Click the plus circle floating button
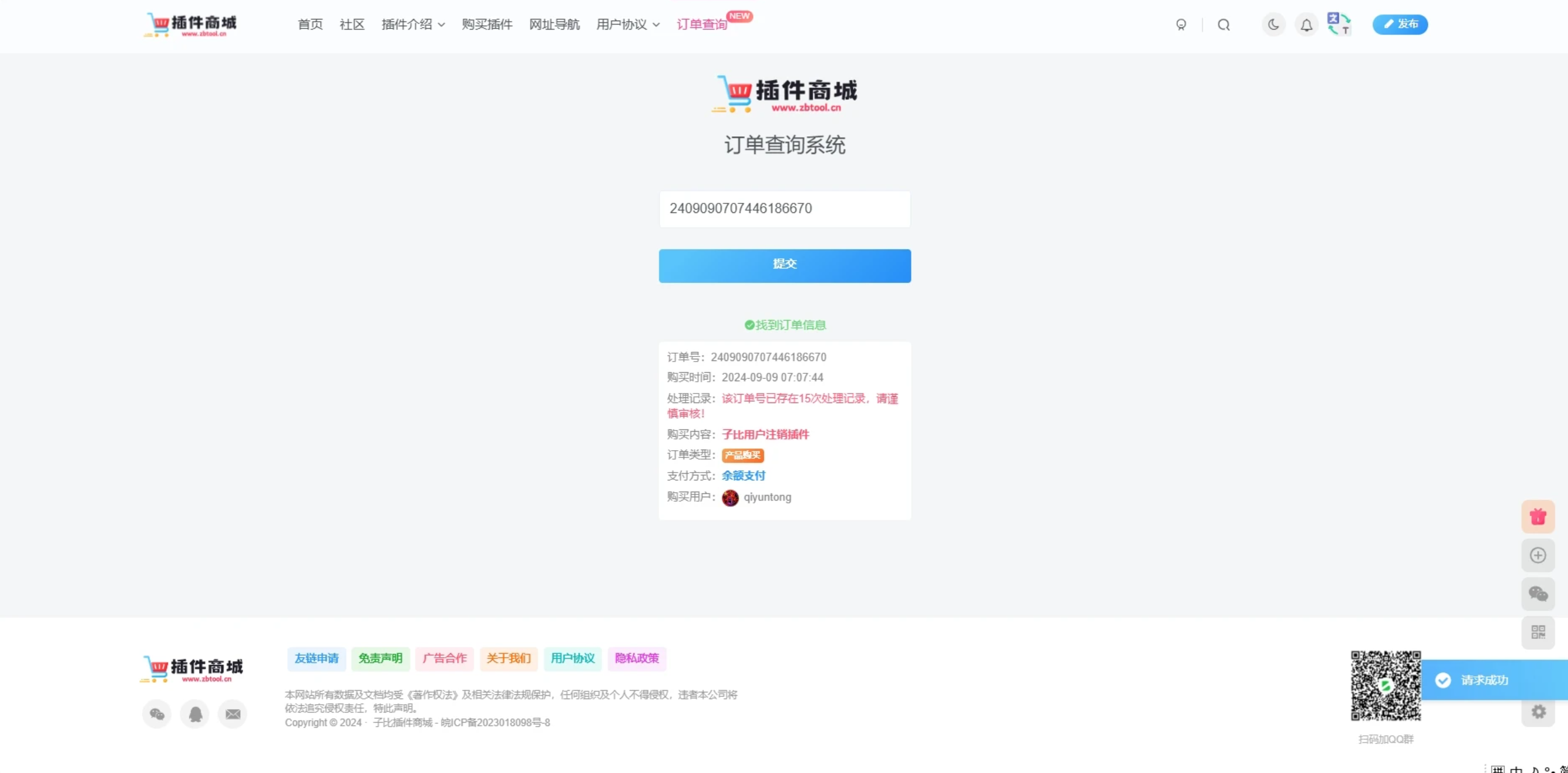Image resolution: width=1568 pixels, height=773 pixels. (x=1538, y=555)
